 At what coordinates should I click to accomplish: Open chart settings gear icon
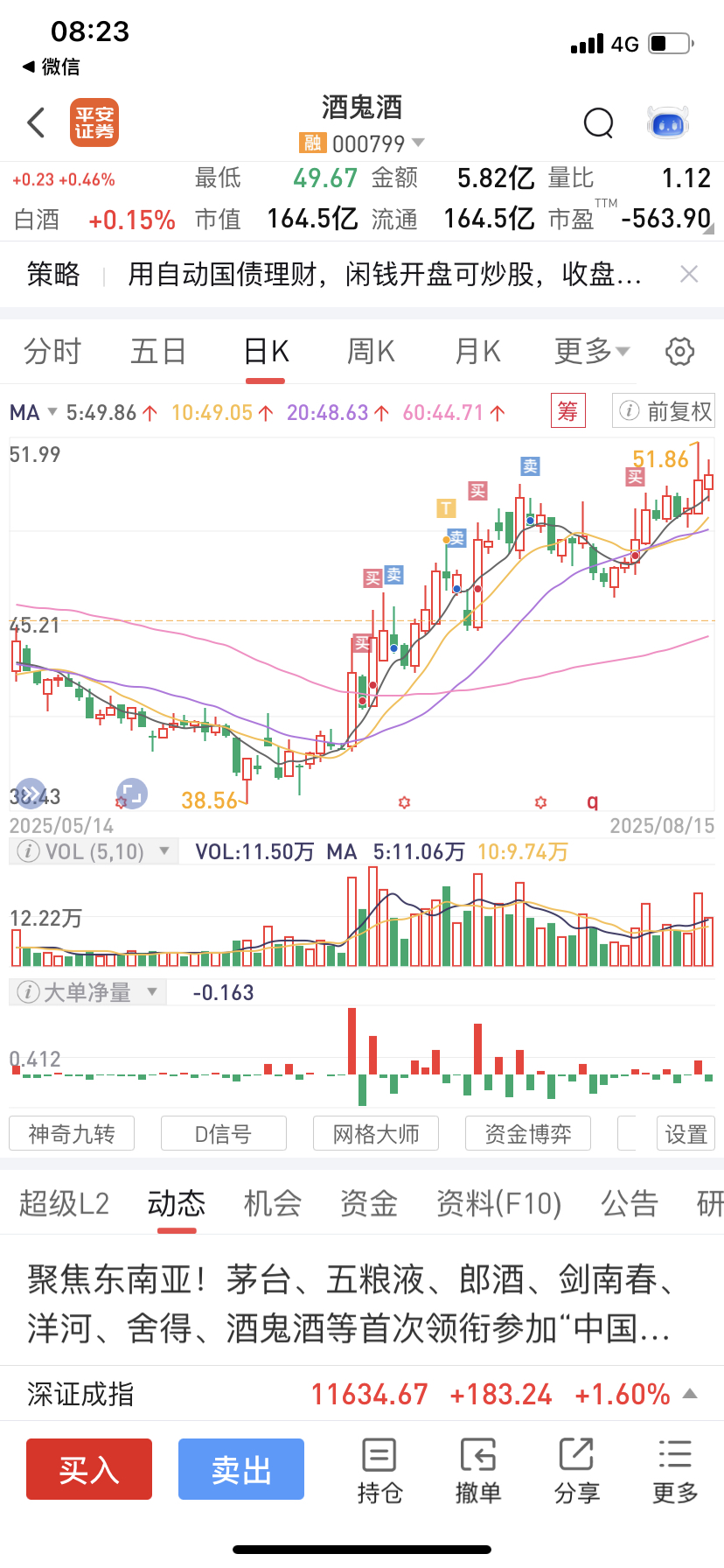(x=679, y=352)
